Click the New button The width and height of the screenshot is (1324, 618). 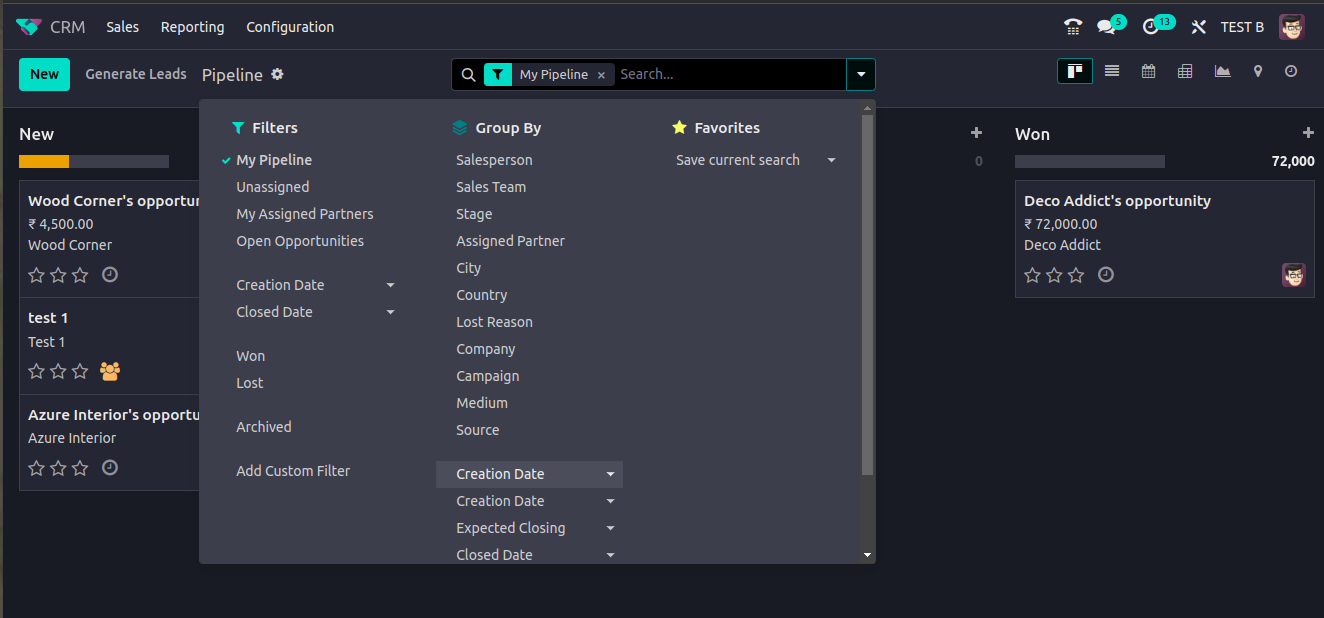[44, 74]
